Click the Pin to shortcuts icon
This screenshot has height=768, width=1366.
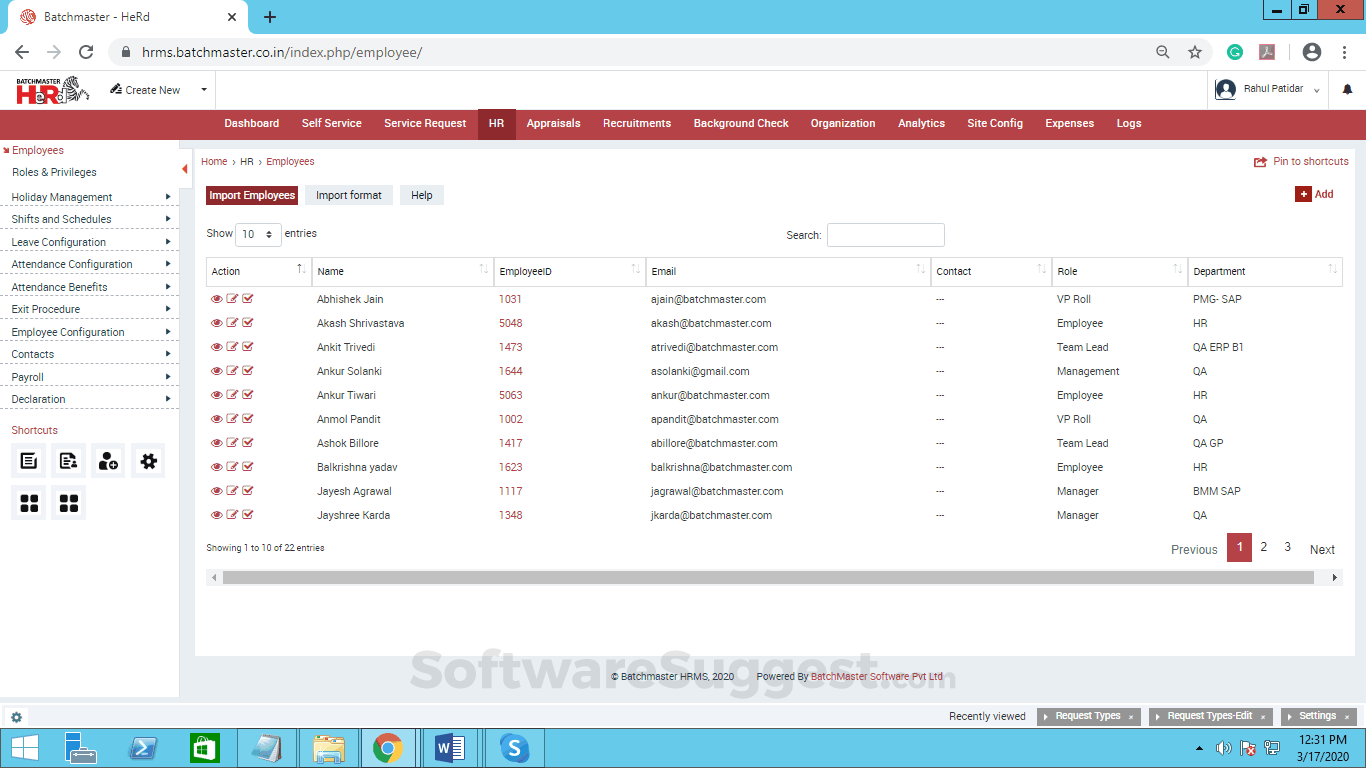[x=1260, y=162]
